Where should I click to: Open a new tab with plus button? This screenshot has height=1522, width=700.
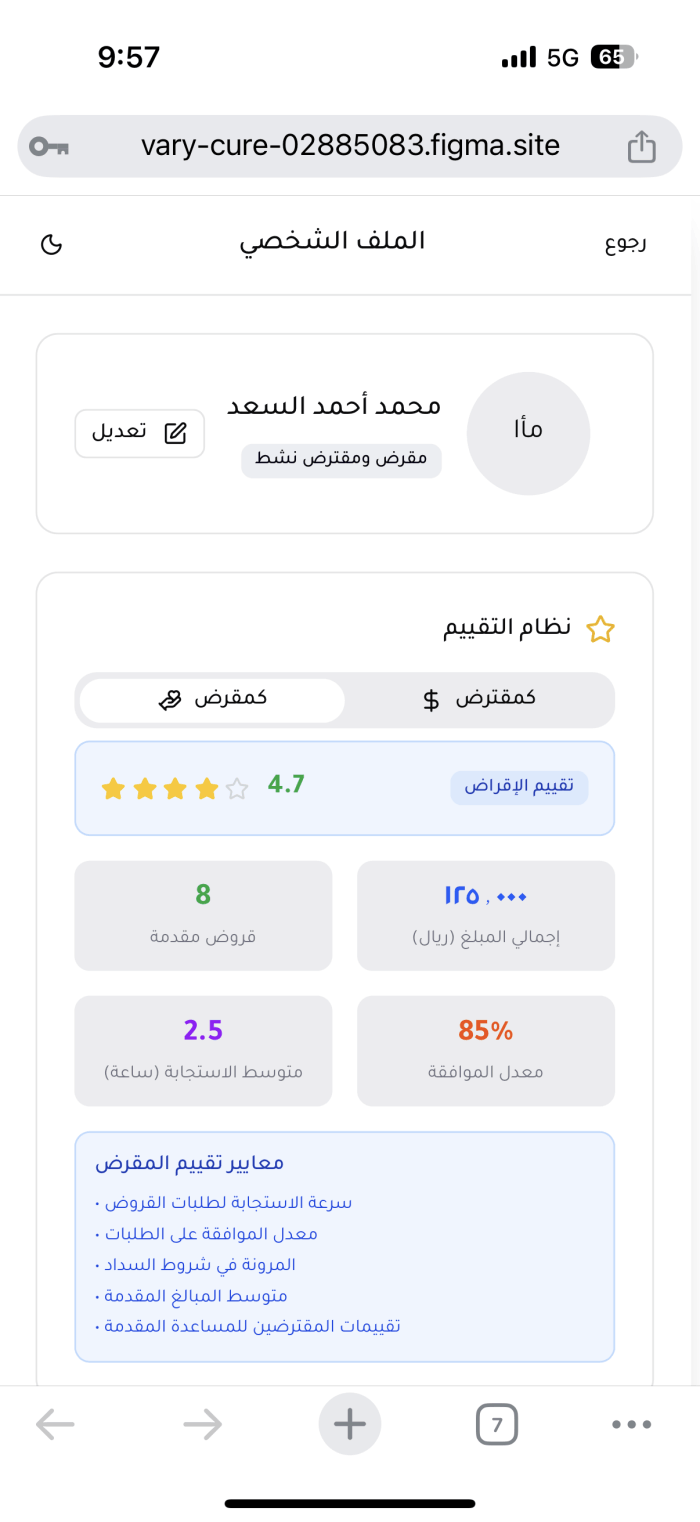[350, 1423]
